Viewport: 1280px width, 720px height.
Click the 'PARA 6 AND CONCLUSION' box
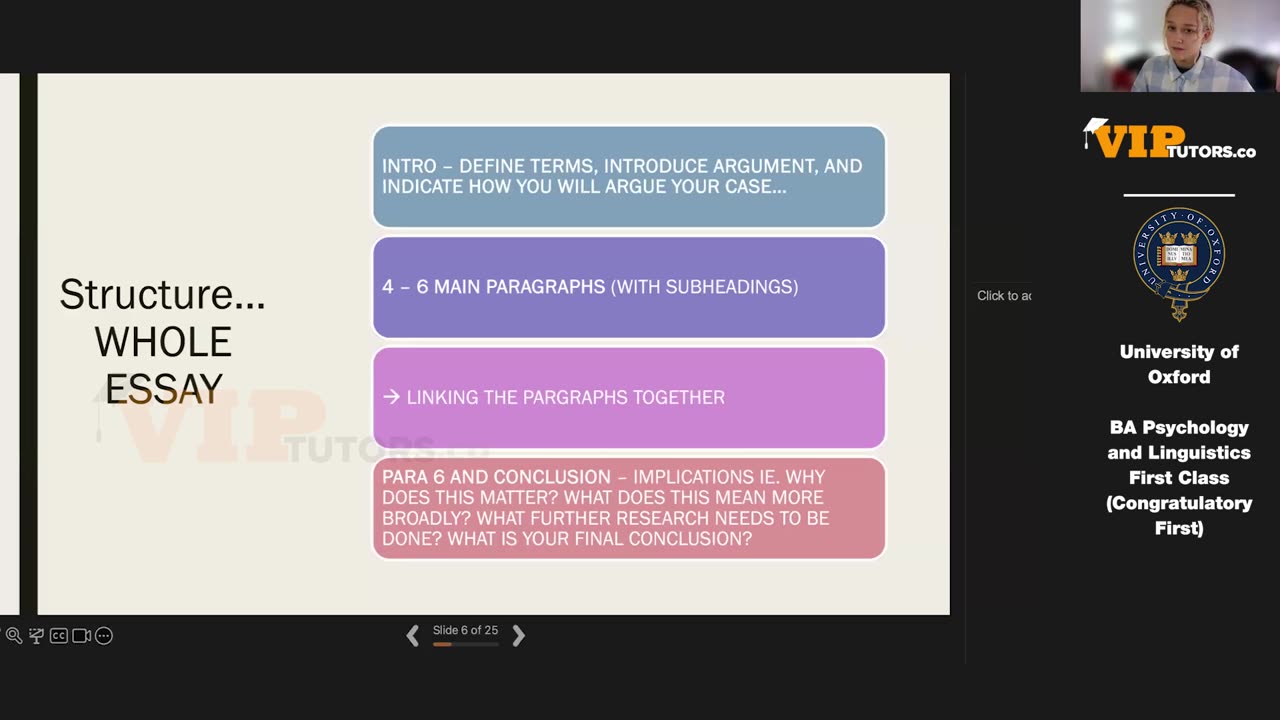click(629, 508)
